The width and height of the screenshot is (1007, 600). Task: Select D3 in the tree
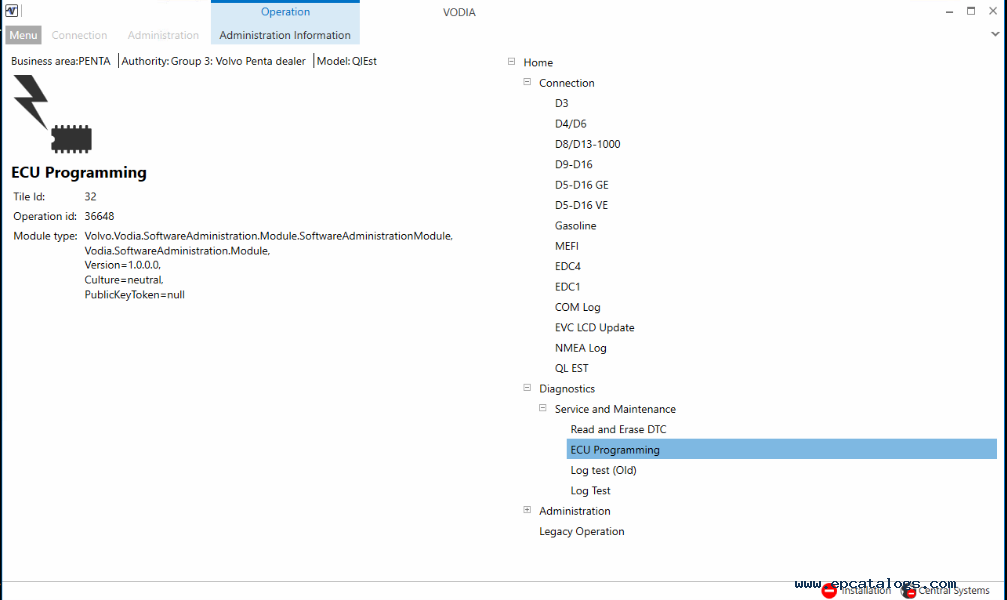click(561, 103)
